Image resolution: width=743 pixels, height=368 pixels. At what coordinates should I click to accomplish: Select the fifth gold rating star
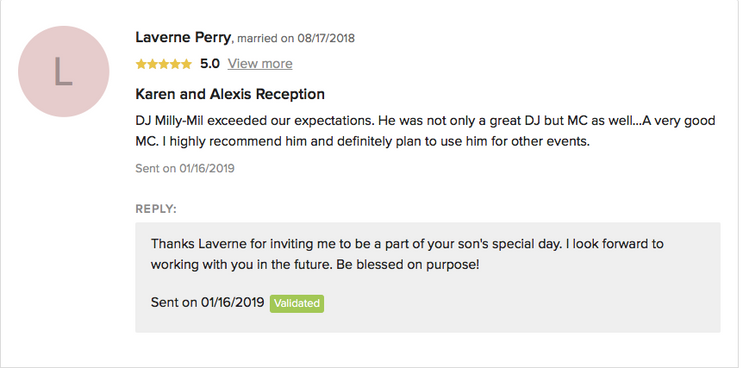coord(186,64)
